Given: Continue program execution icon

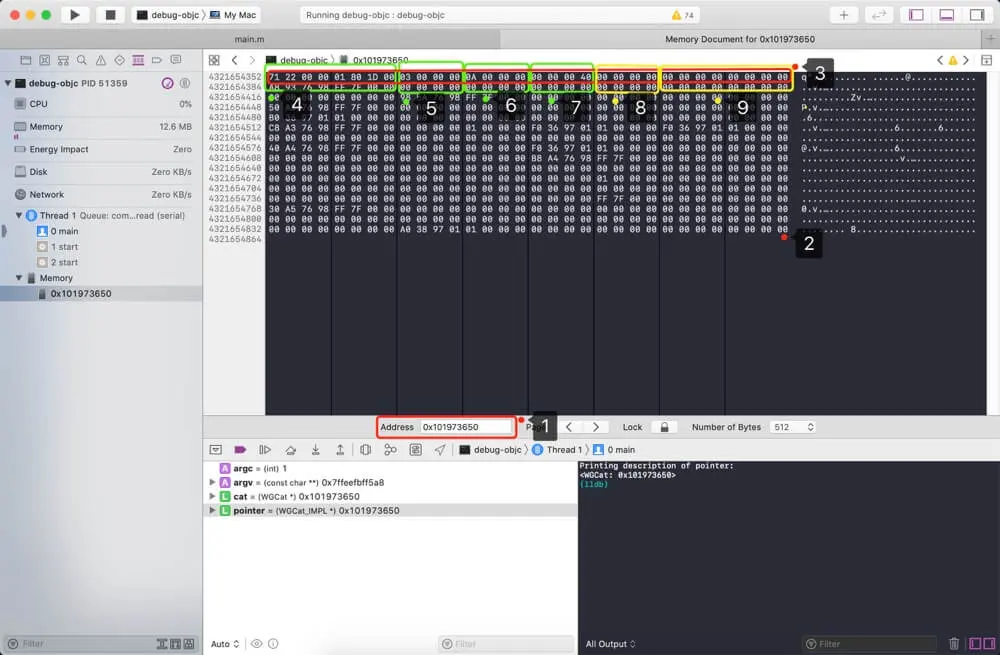Looking at the screenshot, I should coord(265,450).
